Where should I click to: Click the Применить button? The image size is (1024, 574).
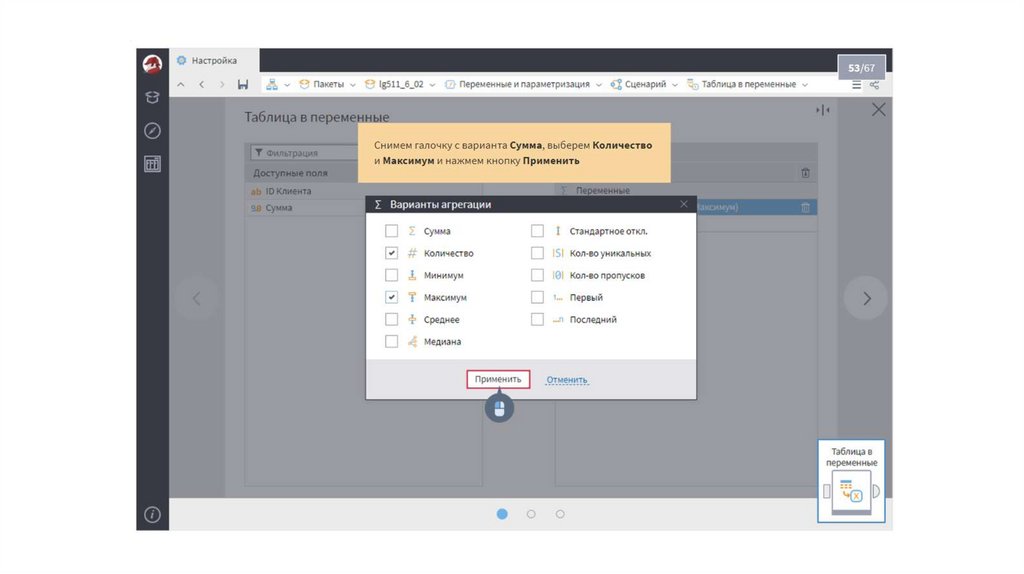coord(498,379)
